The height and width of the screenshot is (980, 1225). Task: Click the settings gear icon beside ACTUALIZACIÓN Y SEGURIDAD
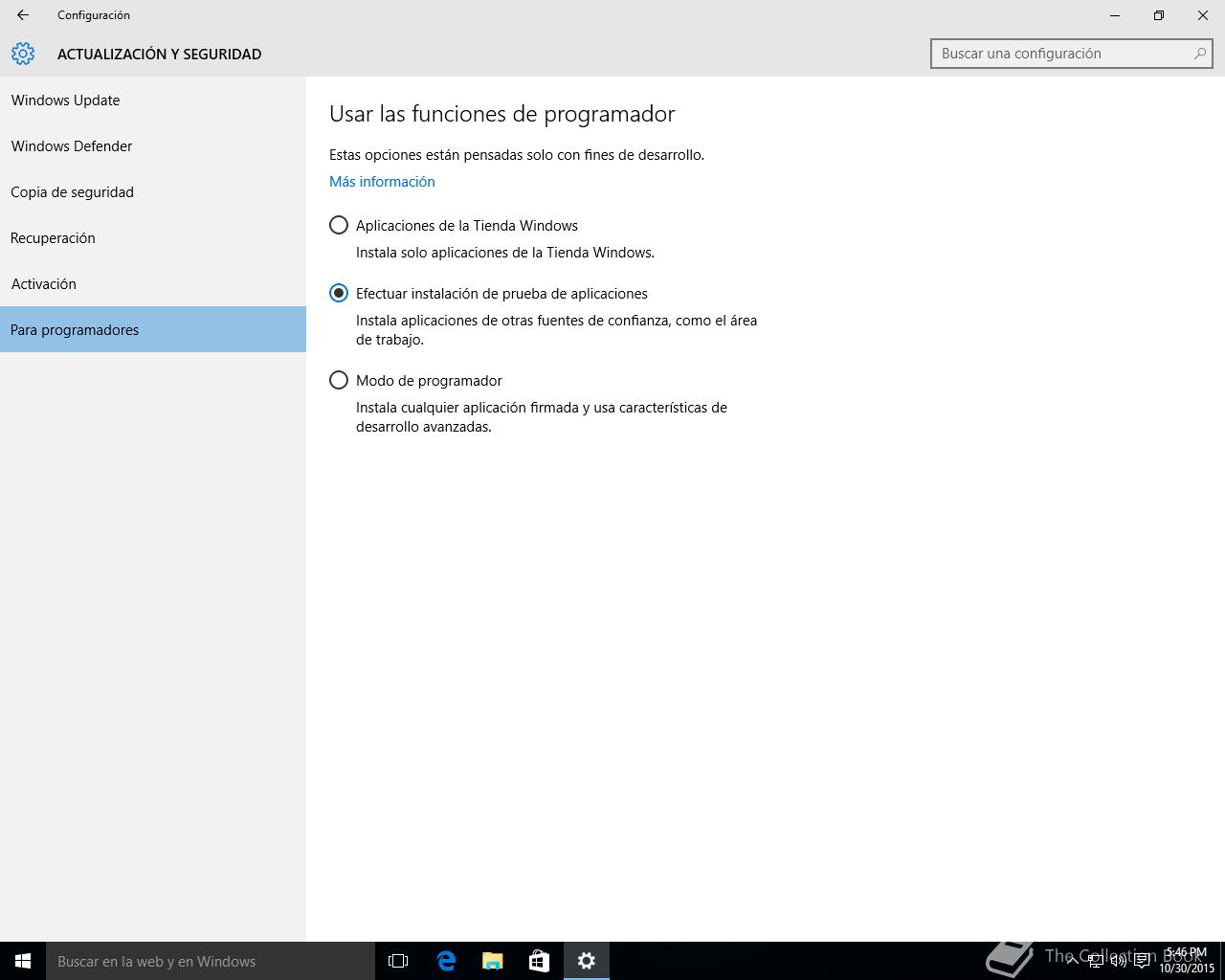pyautogui.click(x=23, y=54)
